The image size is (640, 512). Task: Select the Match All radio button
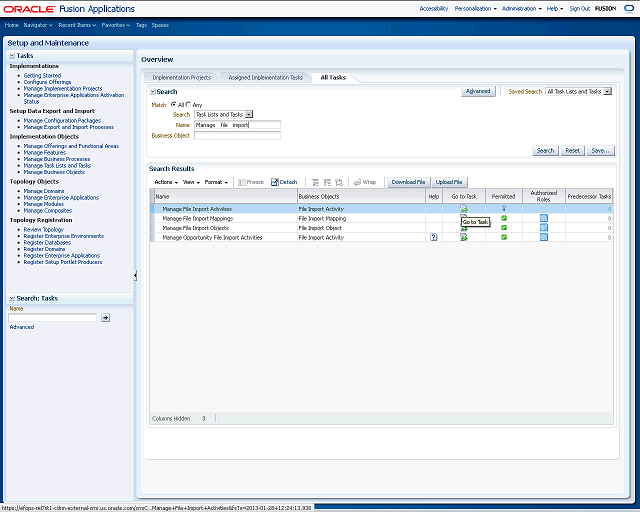pos(174,104)
